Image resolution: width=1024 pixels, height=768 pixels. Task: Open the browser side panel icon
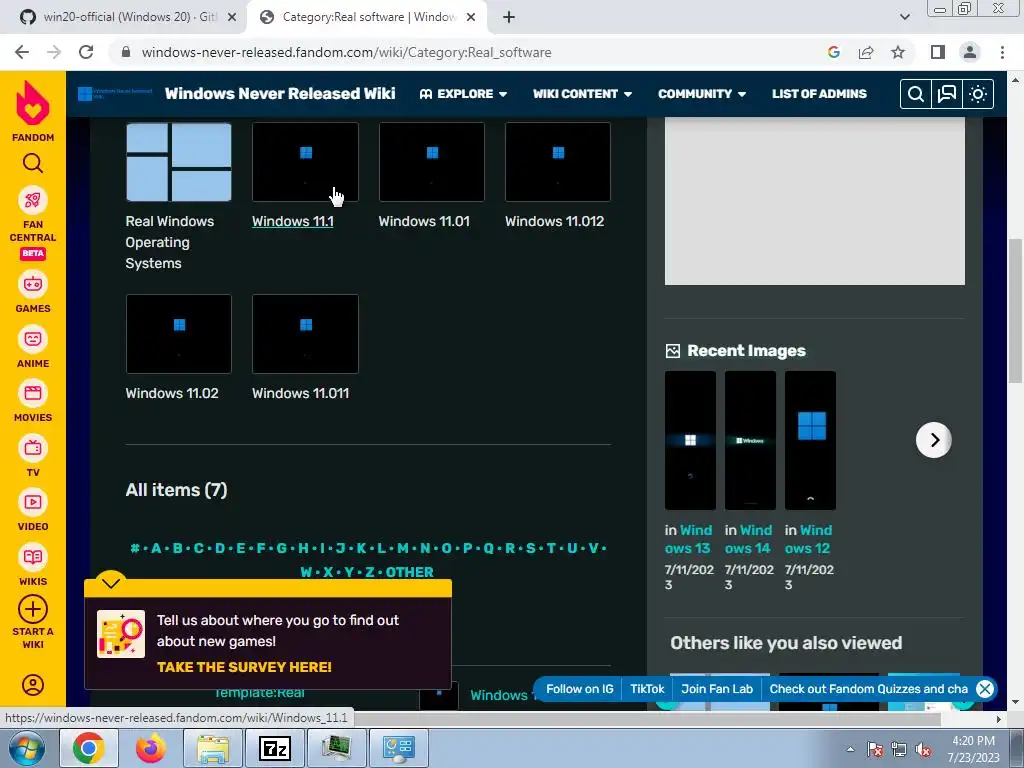tap(938, 52)
